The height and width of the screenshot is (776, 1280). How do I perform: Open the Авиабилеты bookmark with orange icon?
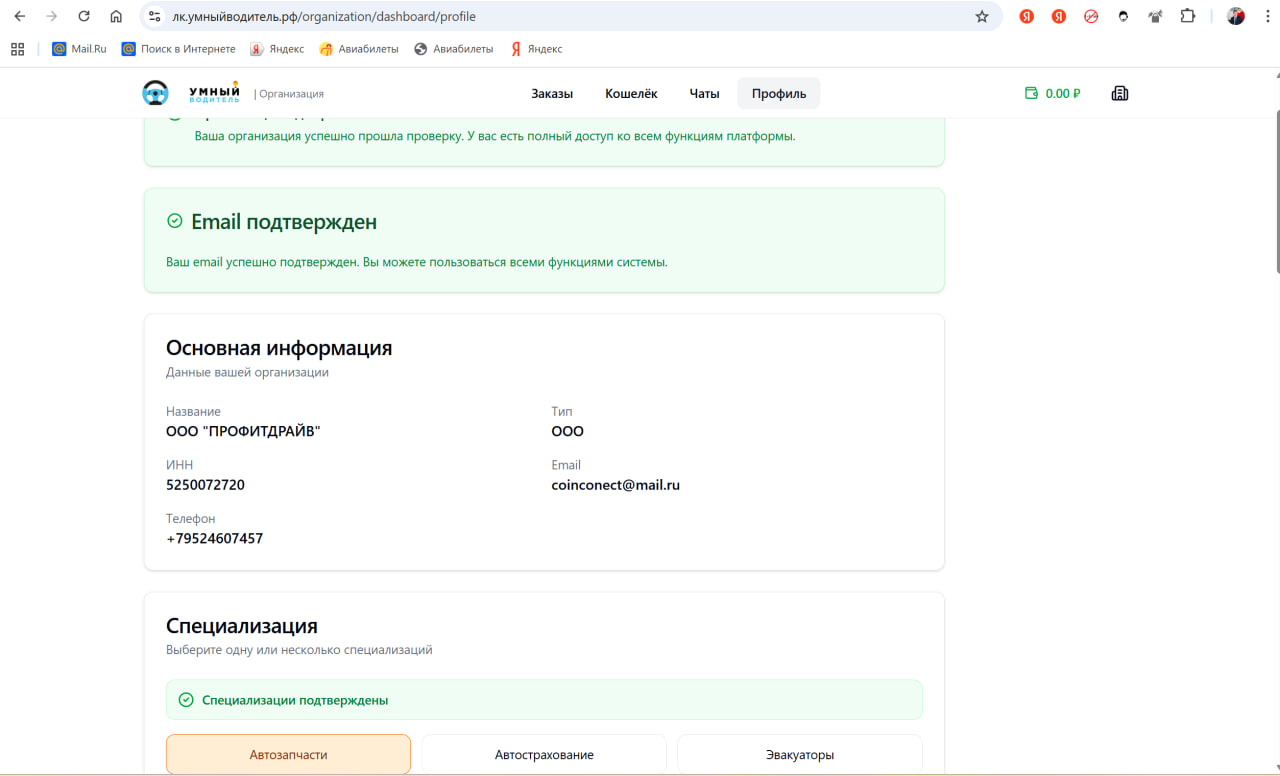point(359,48)
